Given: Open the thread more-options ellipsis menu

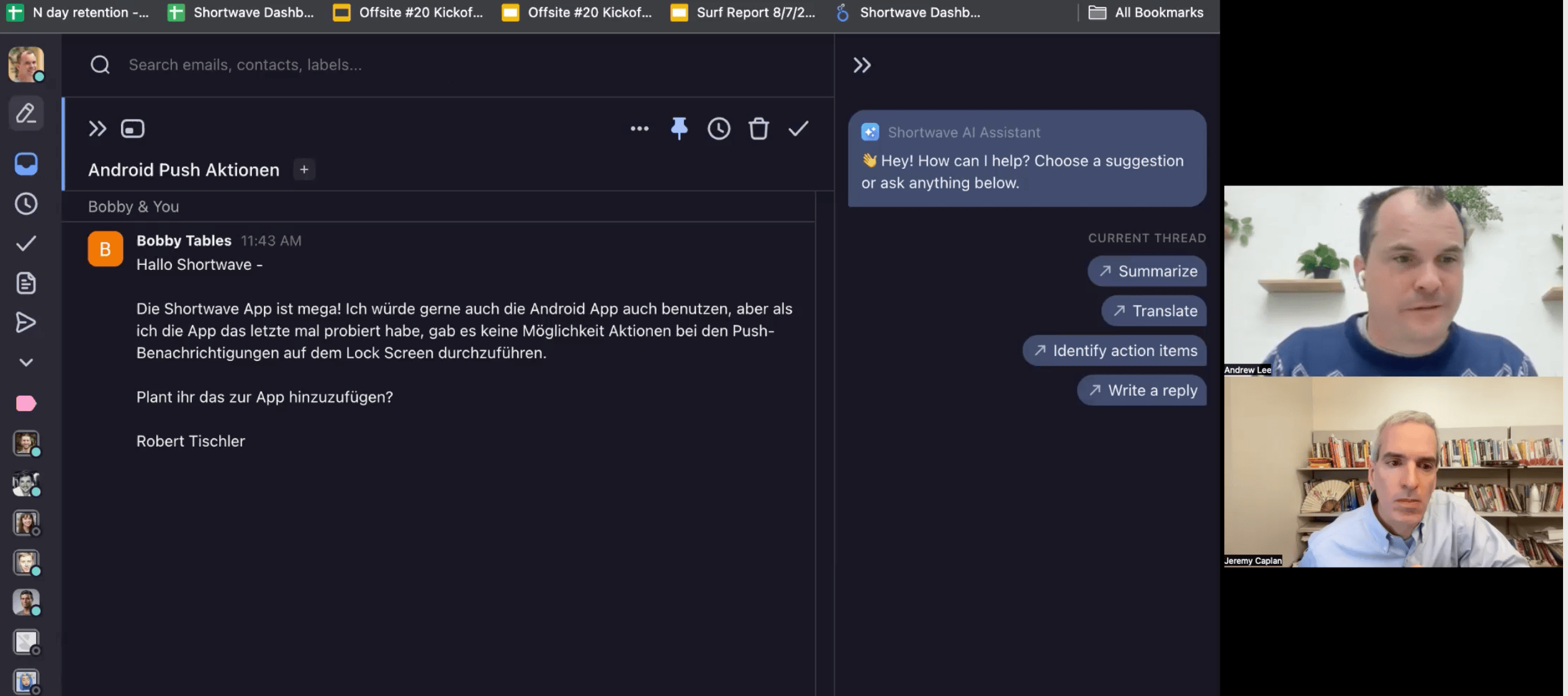Looking at the screenshot, I should (639, 128).
